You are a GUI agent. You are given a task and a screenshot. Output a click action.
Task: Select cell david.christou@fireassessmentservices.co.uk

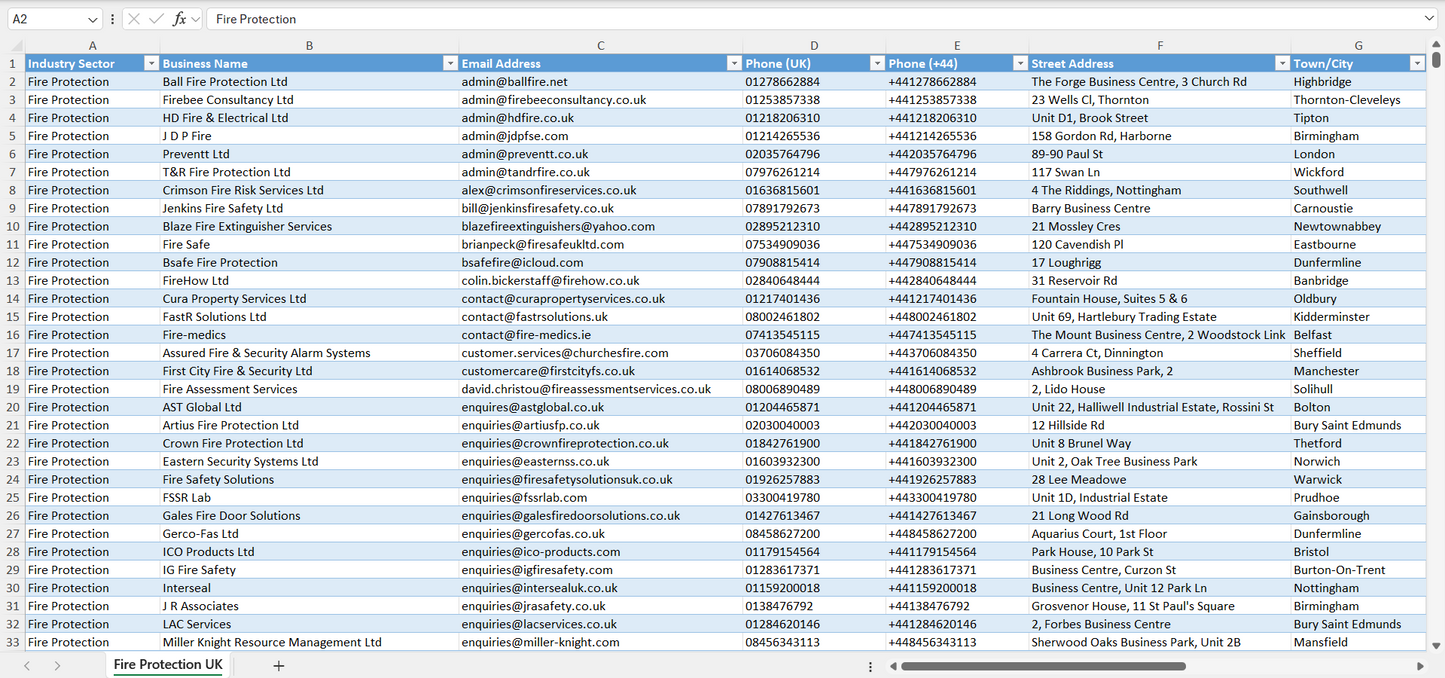pos(601,389)
